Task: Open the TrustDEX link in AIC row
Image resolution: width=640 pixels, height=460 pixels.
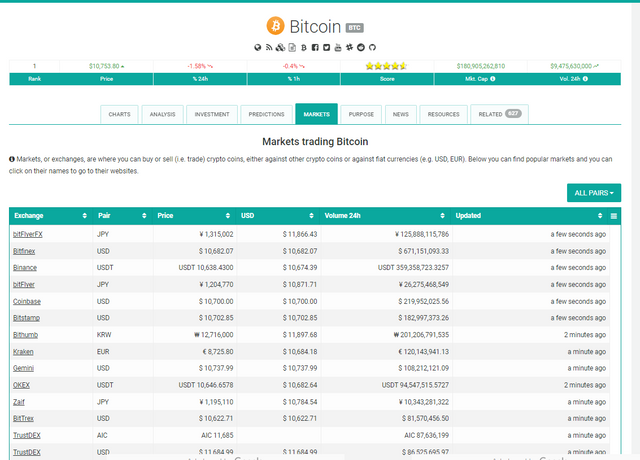Action: (x=27, y=436)
